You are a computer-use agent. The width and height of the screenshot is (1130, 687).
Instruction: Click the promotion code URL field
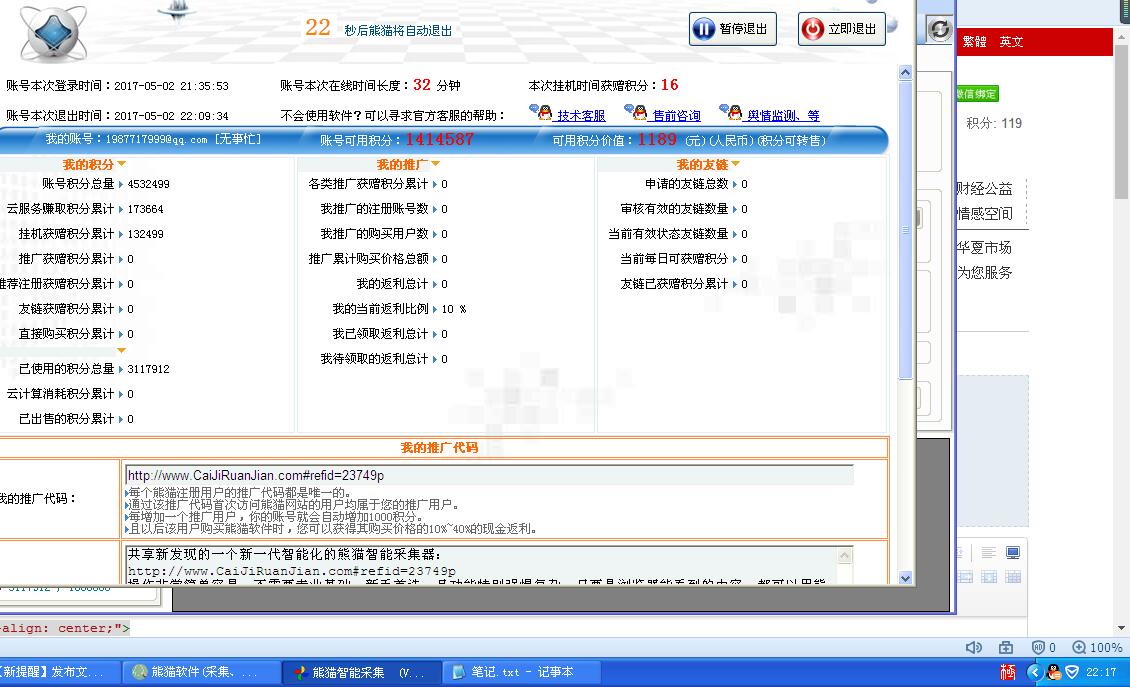pyautogui.click(x=489, y=476)
